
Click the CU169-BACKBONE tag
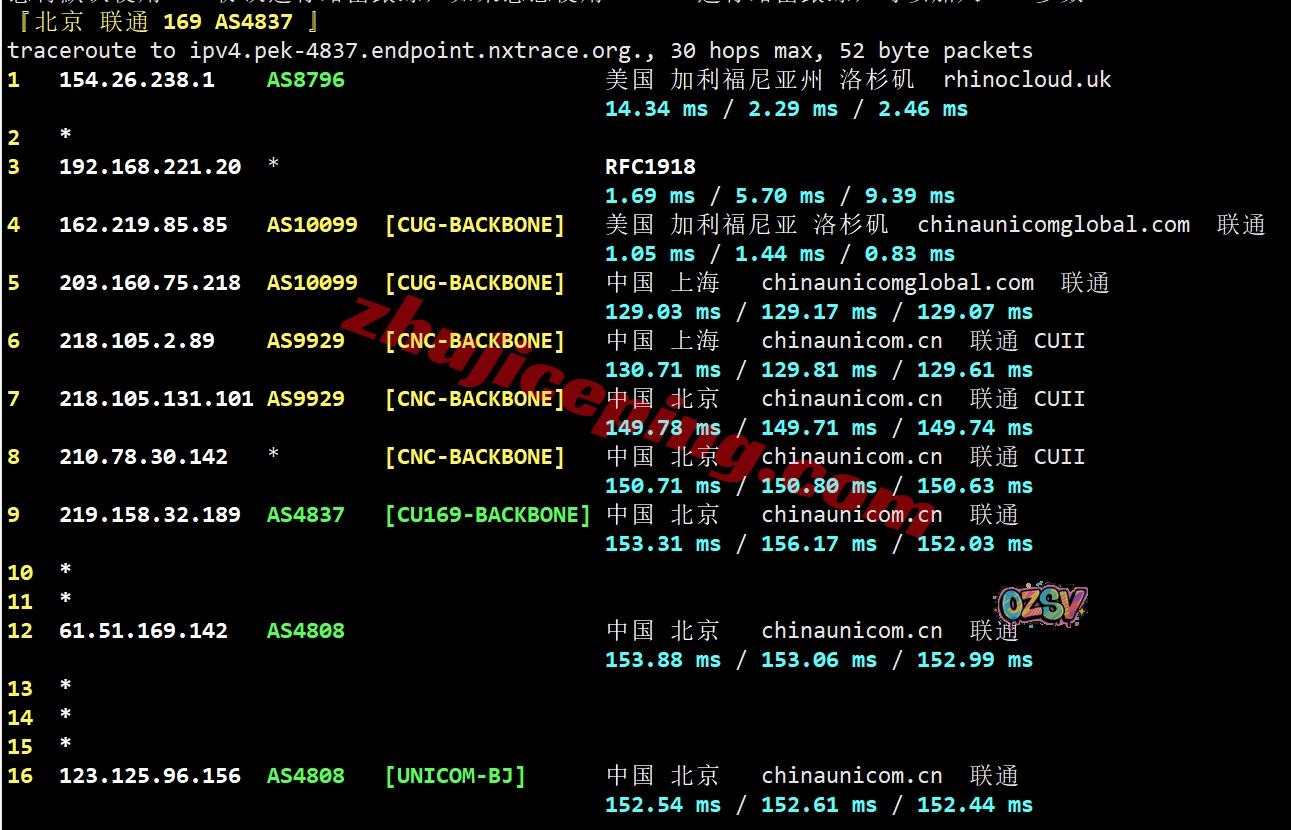pyautogui.click(x=488, y=515)
